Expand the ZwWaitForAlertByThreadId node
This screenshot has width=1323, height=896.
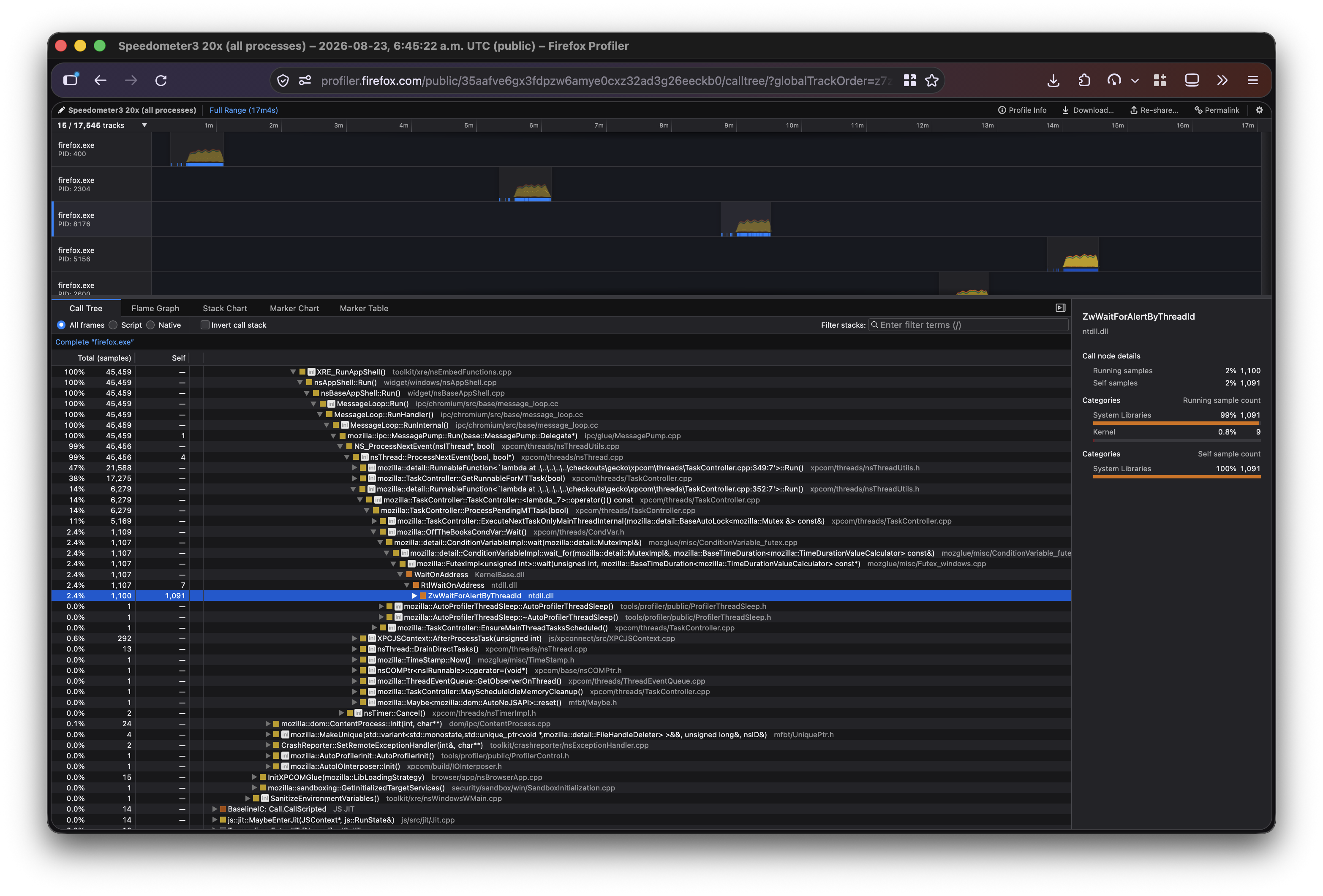tap(414, 596)
